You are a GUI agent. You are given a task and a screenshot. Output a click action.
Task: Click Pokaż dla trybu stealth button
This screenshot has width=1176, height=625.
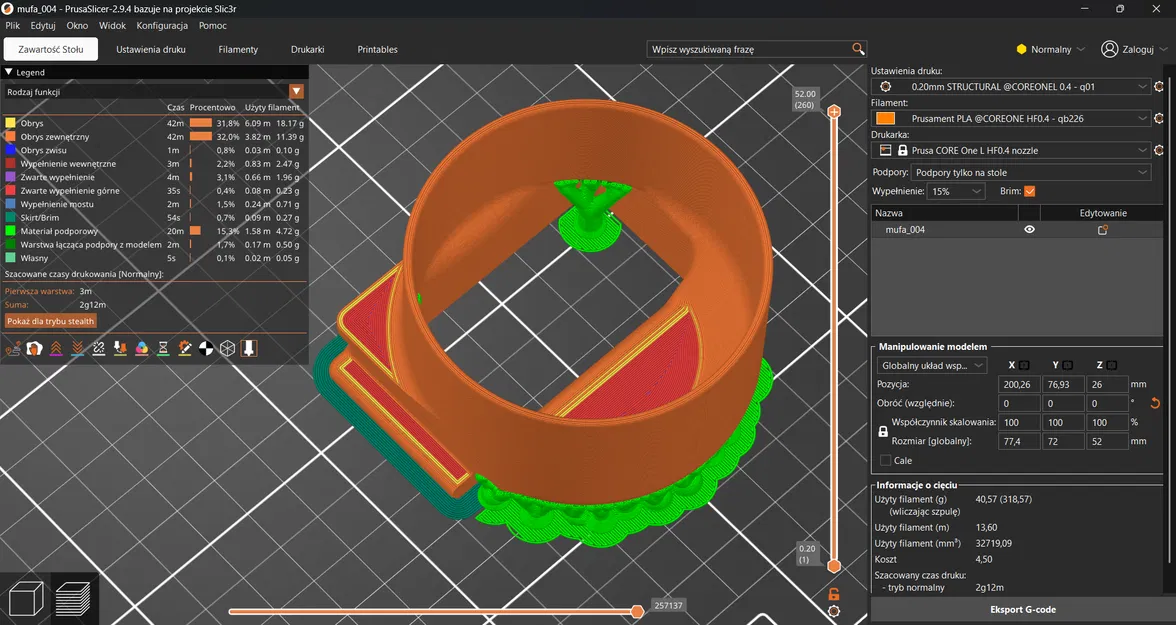click(50, 321)
